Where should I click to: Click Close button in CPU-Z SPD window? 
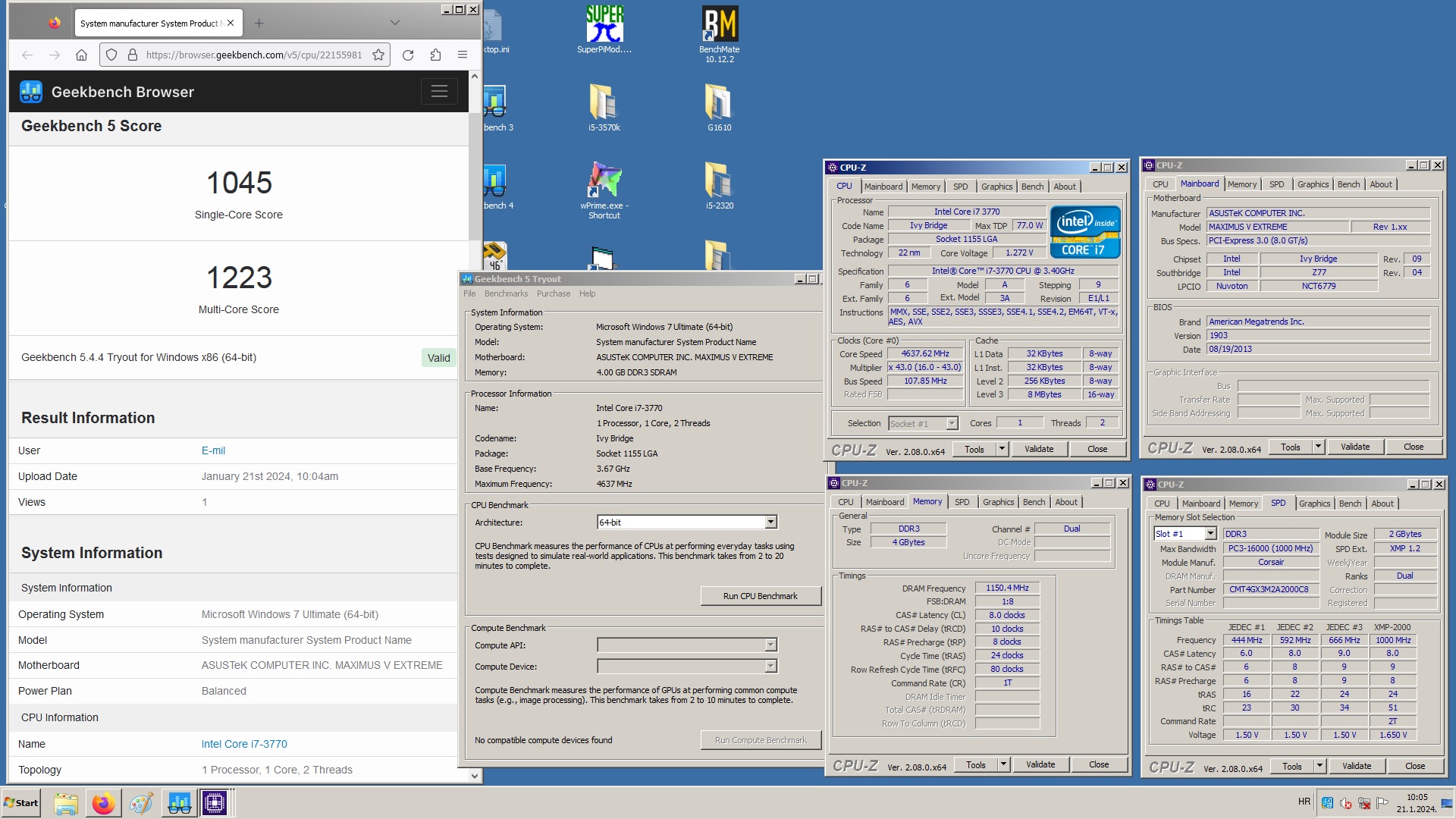(x=1415, y=766)
